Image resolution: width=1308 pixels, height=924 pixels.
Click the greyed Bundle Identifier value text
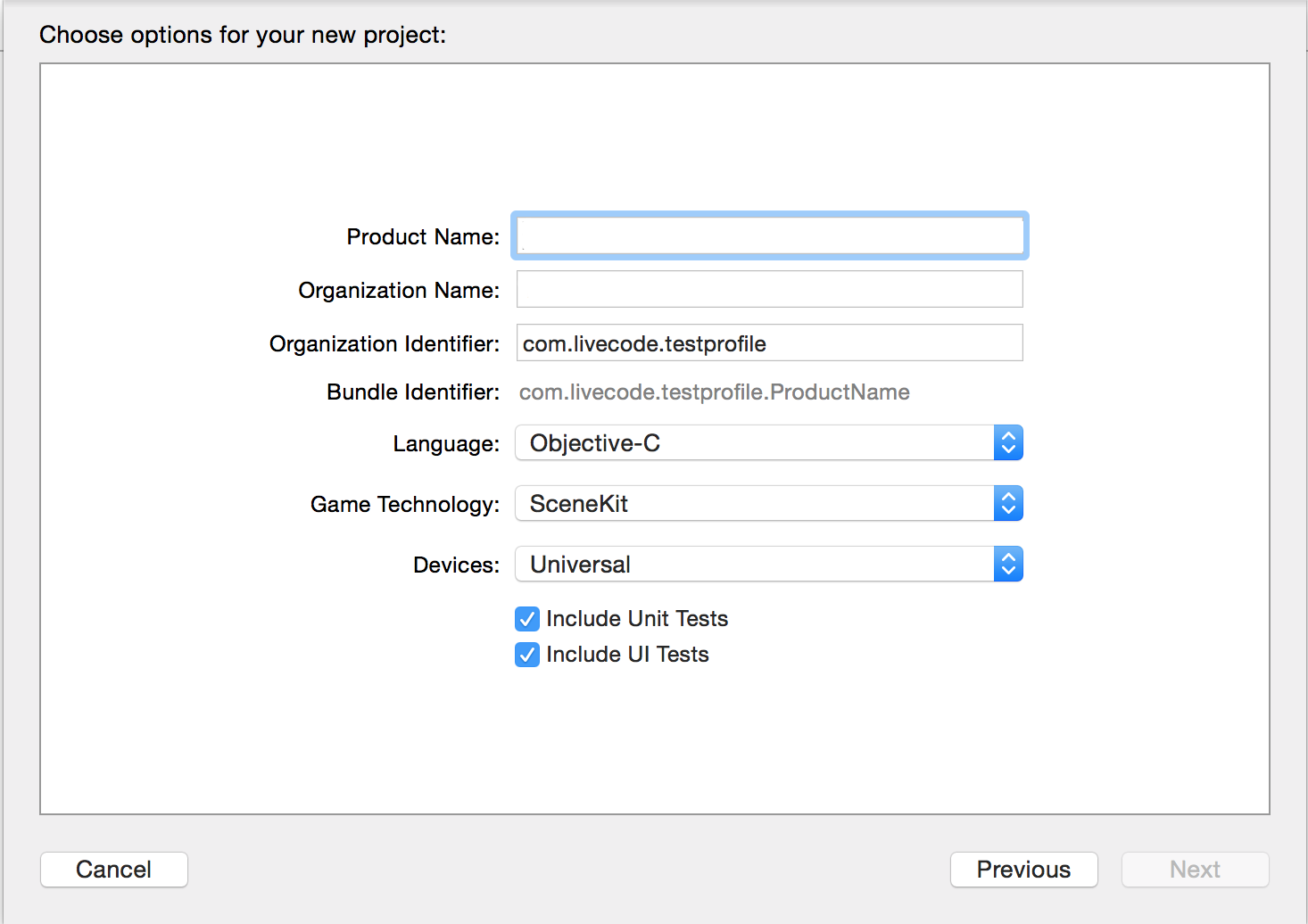pyautogui.click(x=714, y=392)
